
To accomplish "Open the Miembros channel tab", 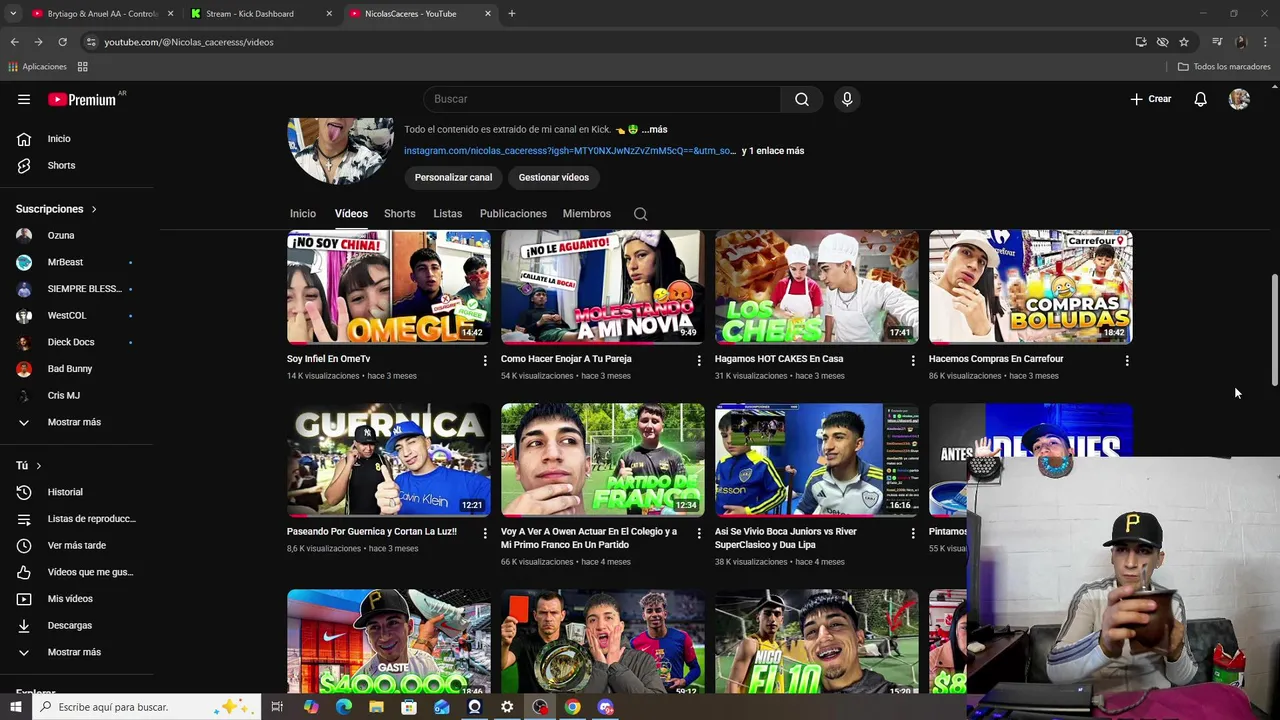I will (587, 214).
